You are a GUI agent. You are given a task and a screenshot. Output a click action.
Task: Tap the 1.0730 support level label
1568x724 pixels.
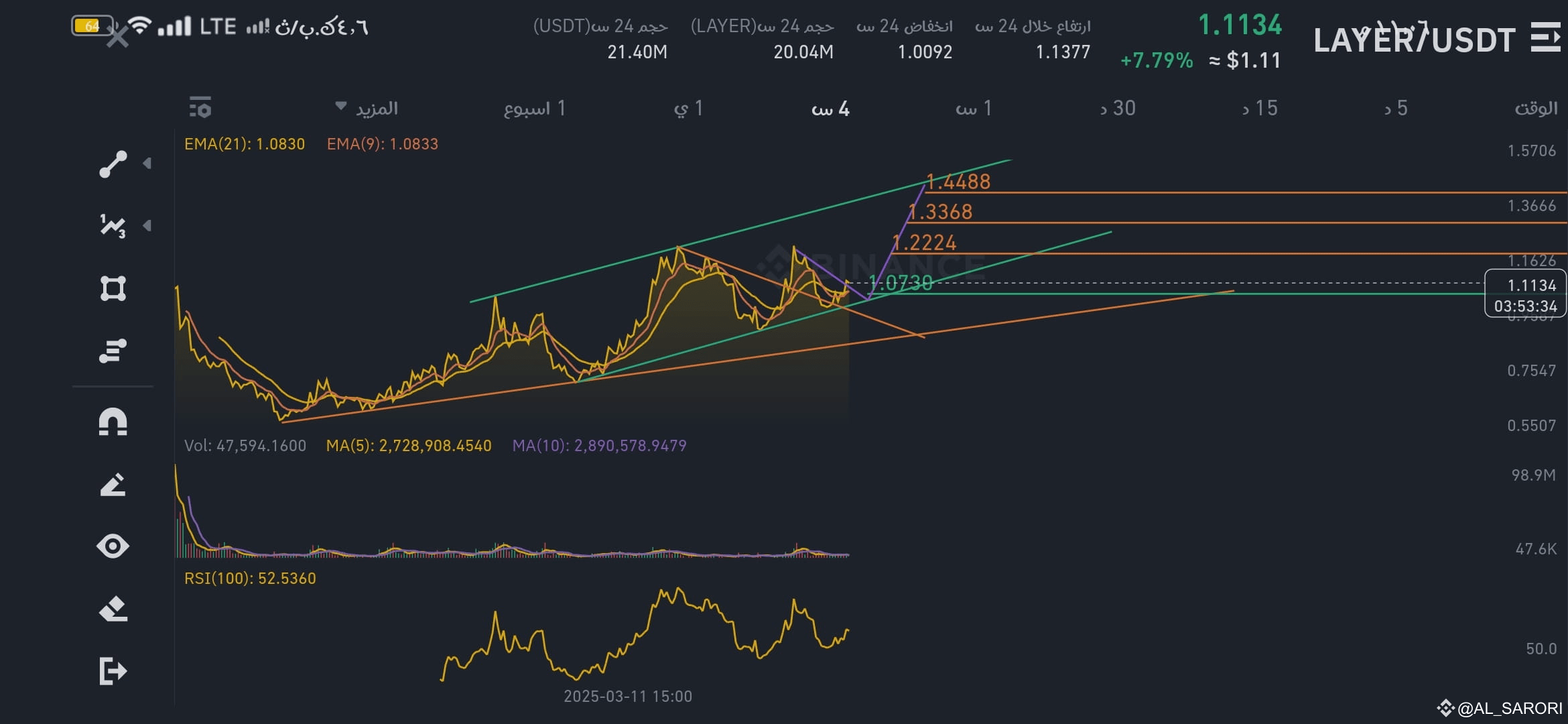901,283
